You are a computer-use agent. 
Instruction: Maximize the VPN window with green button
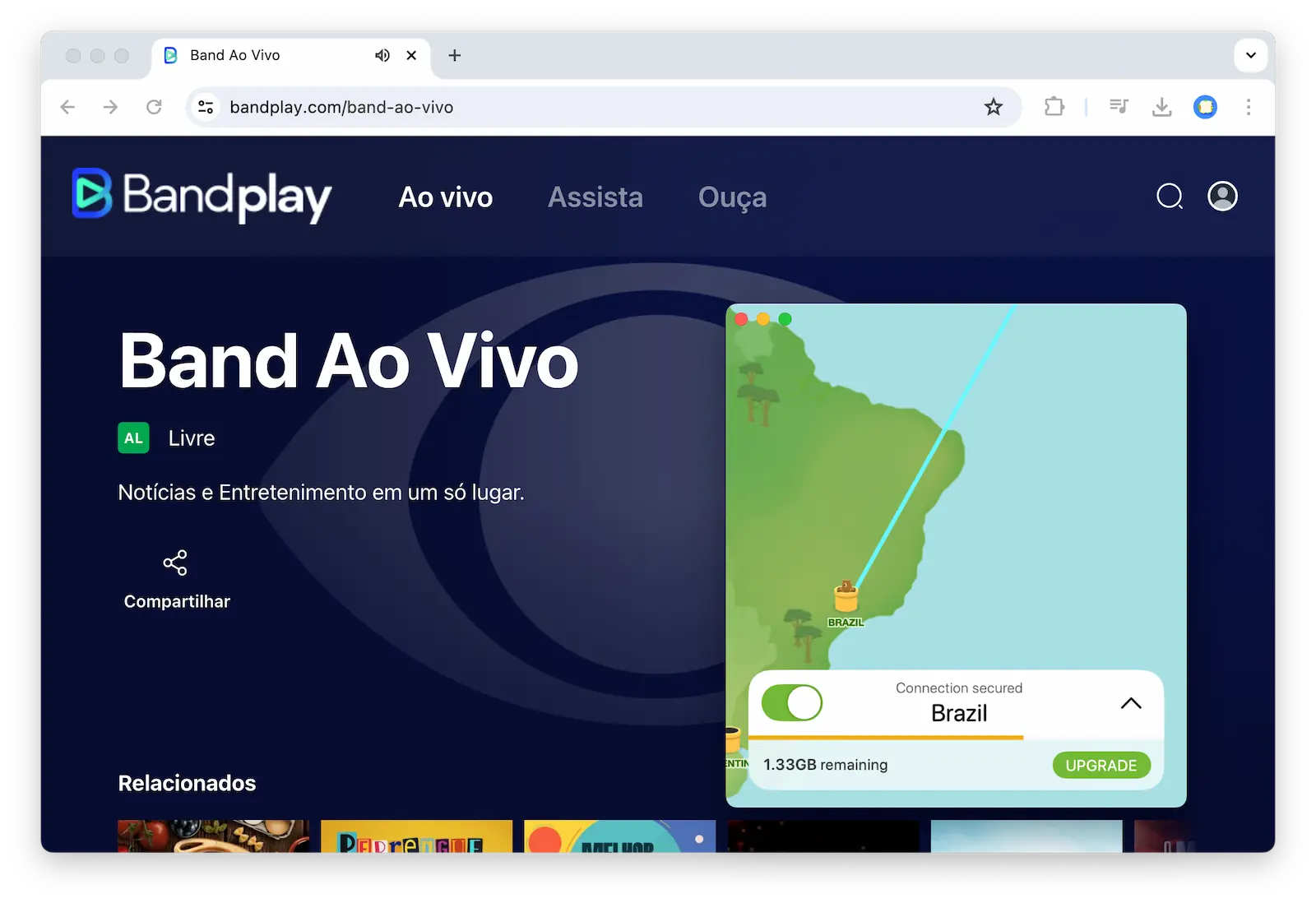[x=785, y=319]
